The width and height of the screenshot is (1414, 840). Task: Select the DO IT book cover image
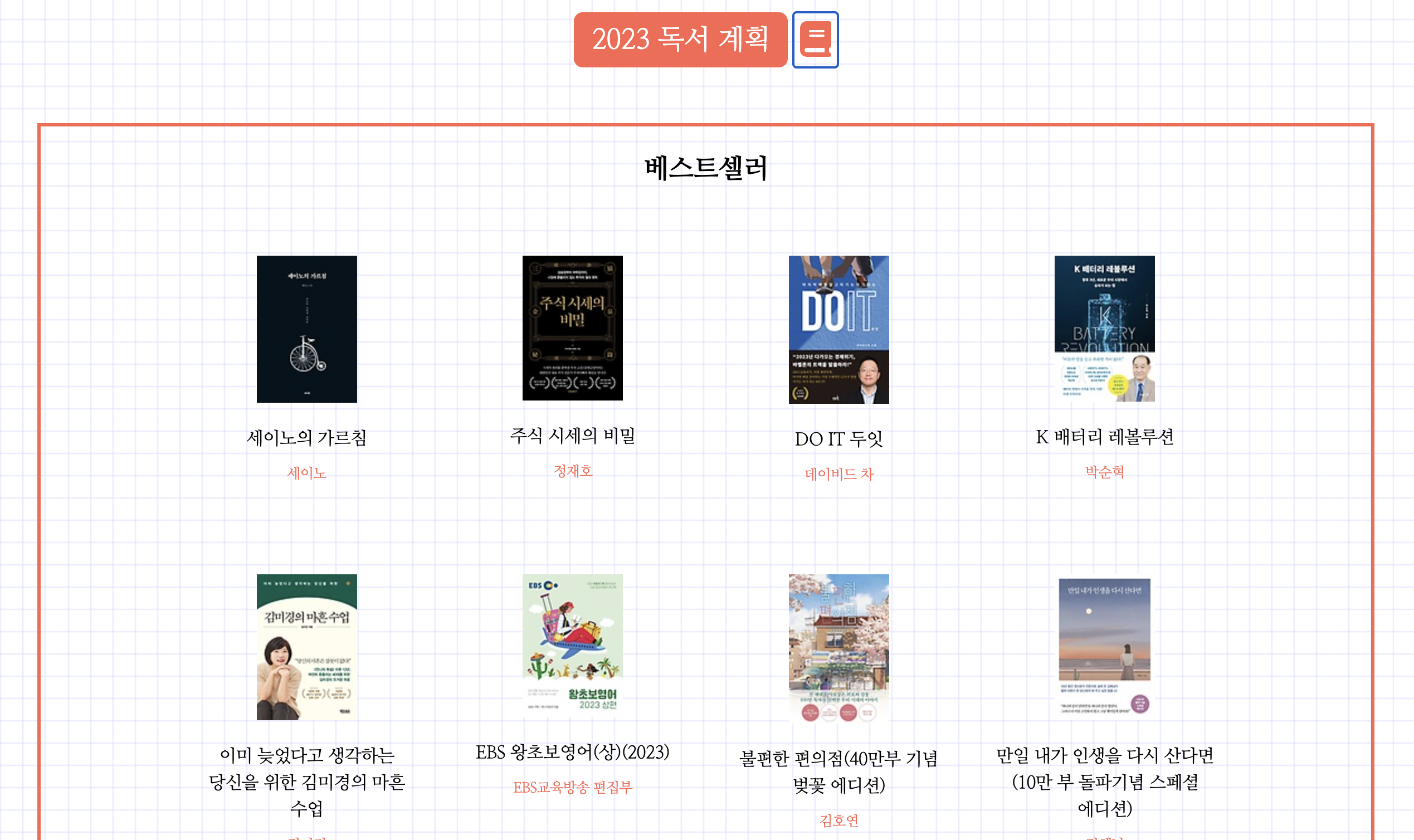click(838, 329)
